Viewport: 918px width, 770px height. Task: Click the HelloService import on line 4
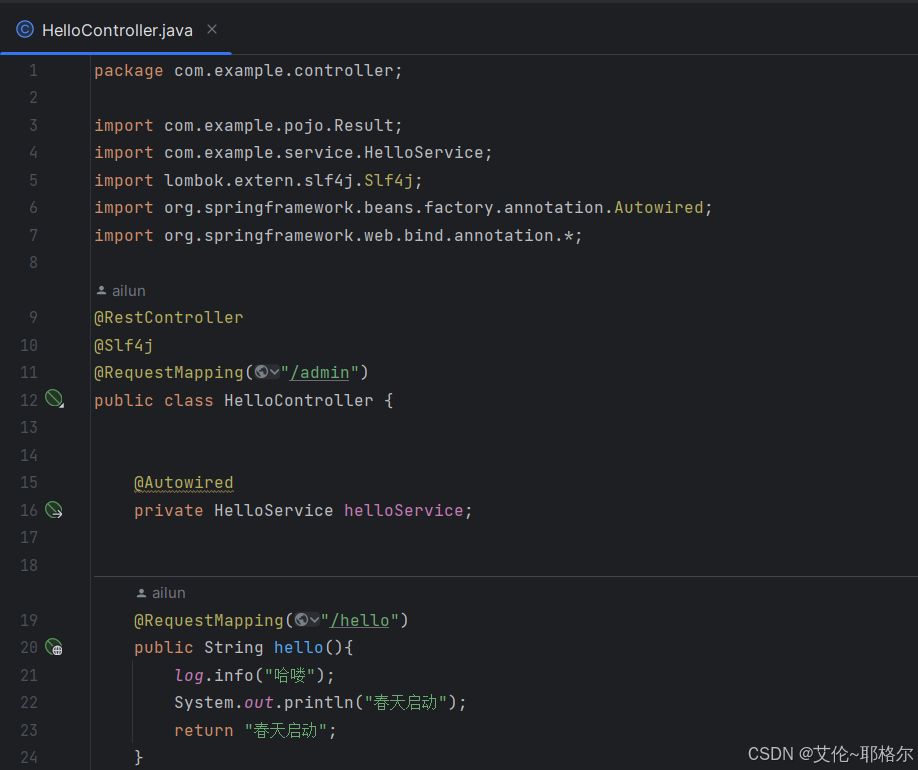[x=293, y=152]
